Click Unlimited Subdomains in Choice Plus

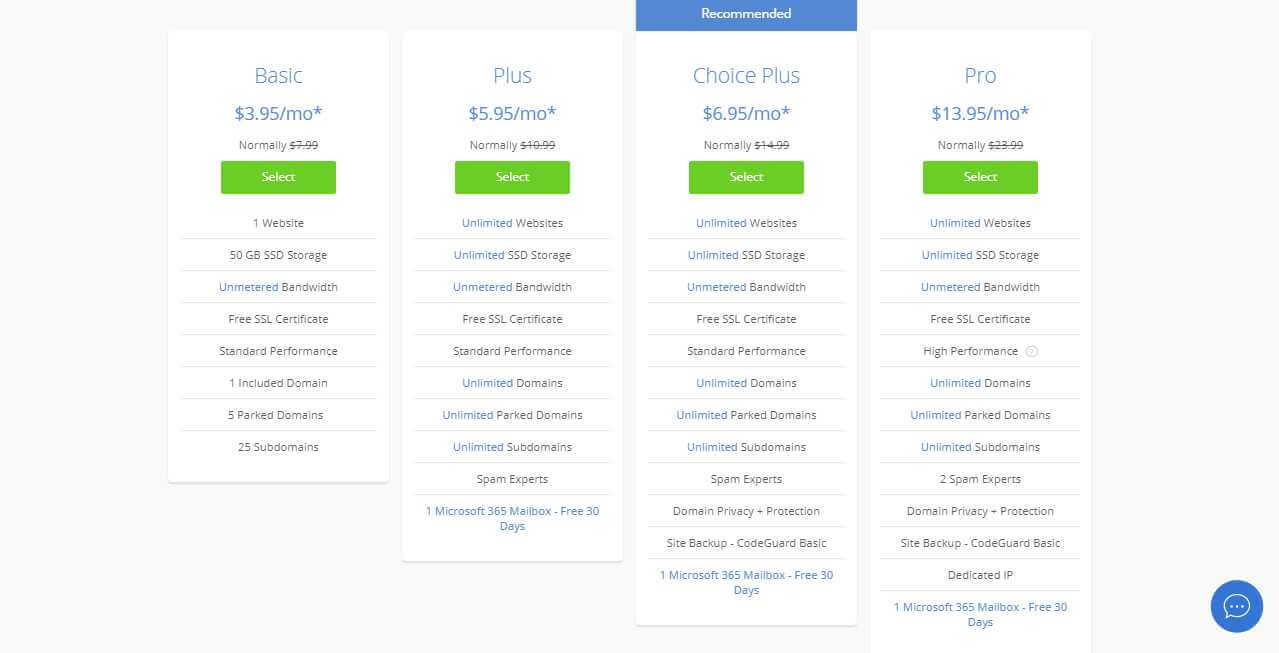click(x=746, y=447)
